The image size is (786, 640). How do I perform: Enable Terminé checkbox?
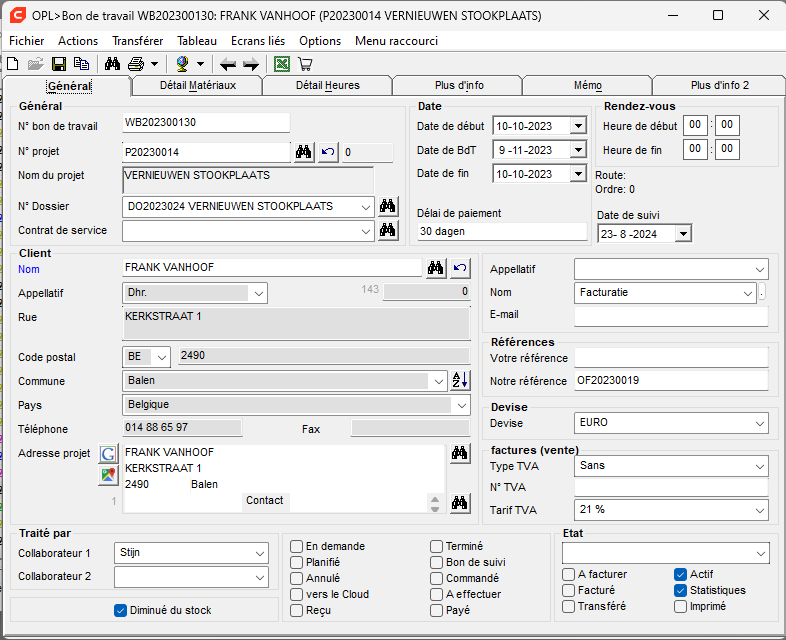coord(437,546)
